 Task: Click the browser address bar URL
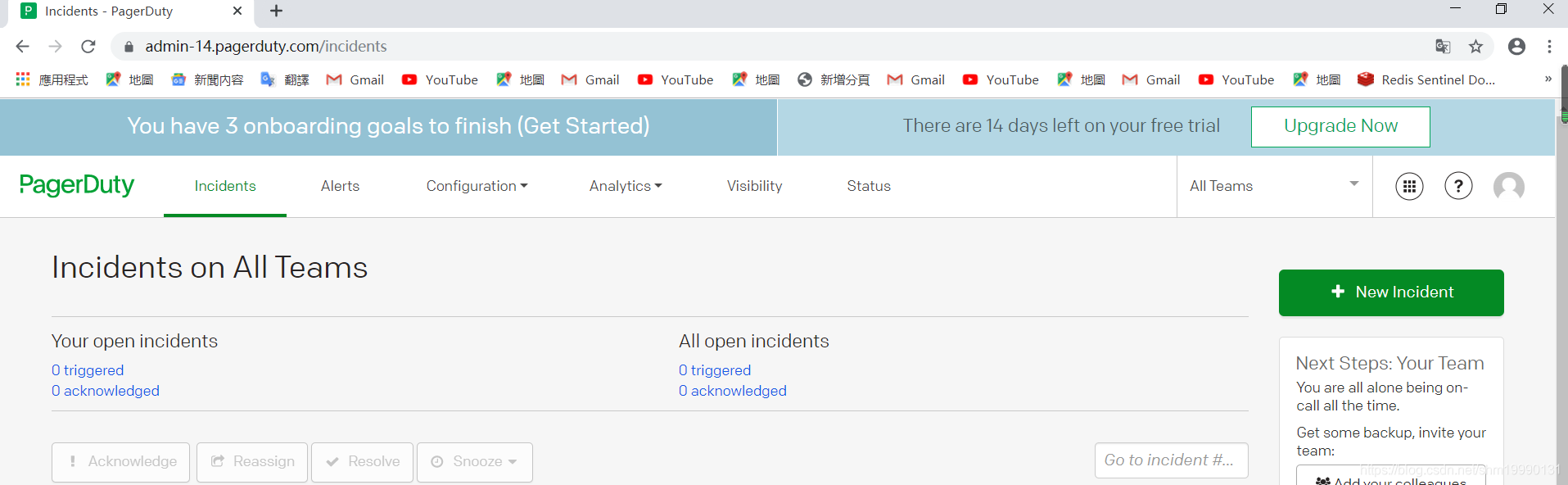266,47
